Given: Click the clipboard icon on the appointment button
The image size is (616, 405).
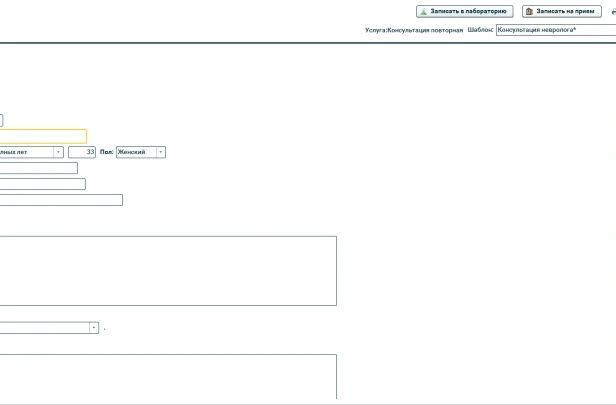Looking at the screenshot, I should tap(529, 11).
